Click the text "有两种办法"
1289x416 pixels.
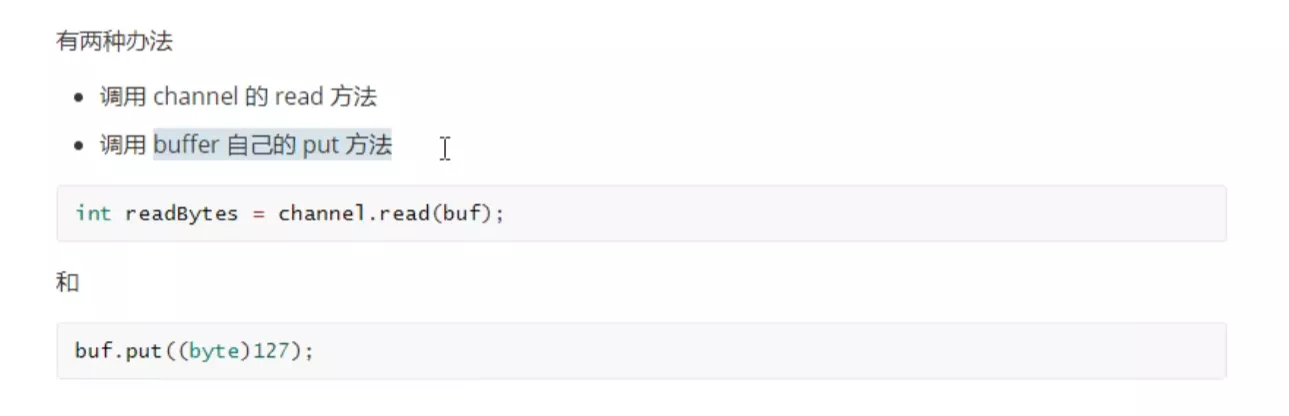pos(114,43)
